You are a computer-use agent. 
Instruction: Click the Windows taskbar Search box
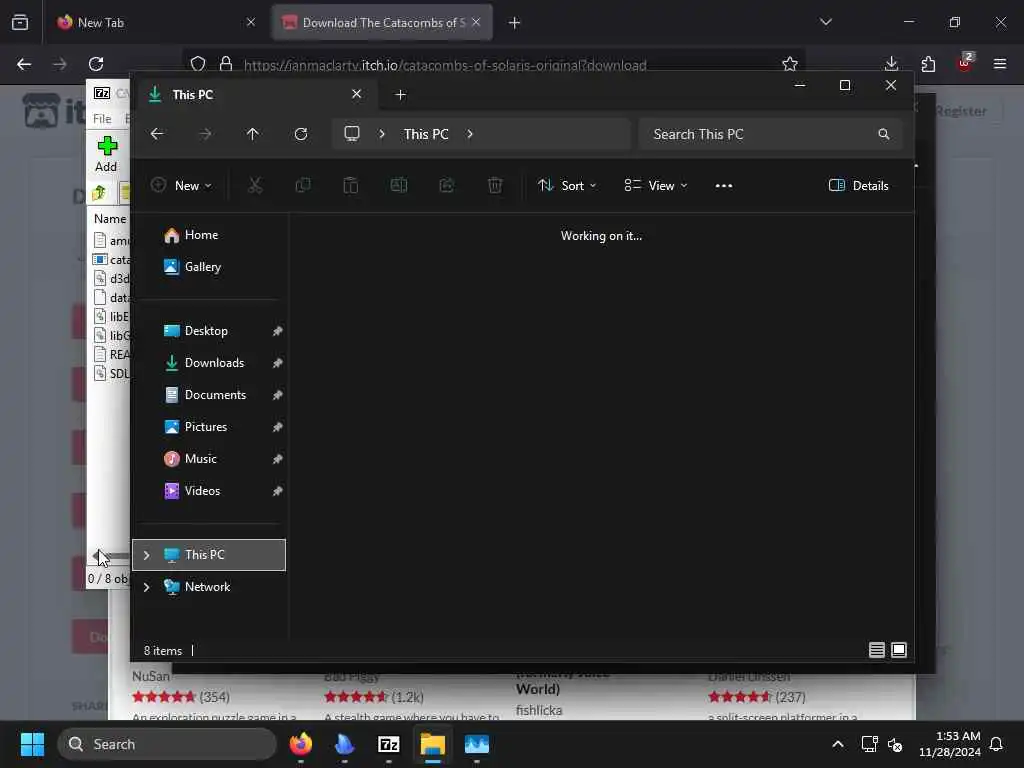point(167,744)
